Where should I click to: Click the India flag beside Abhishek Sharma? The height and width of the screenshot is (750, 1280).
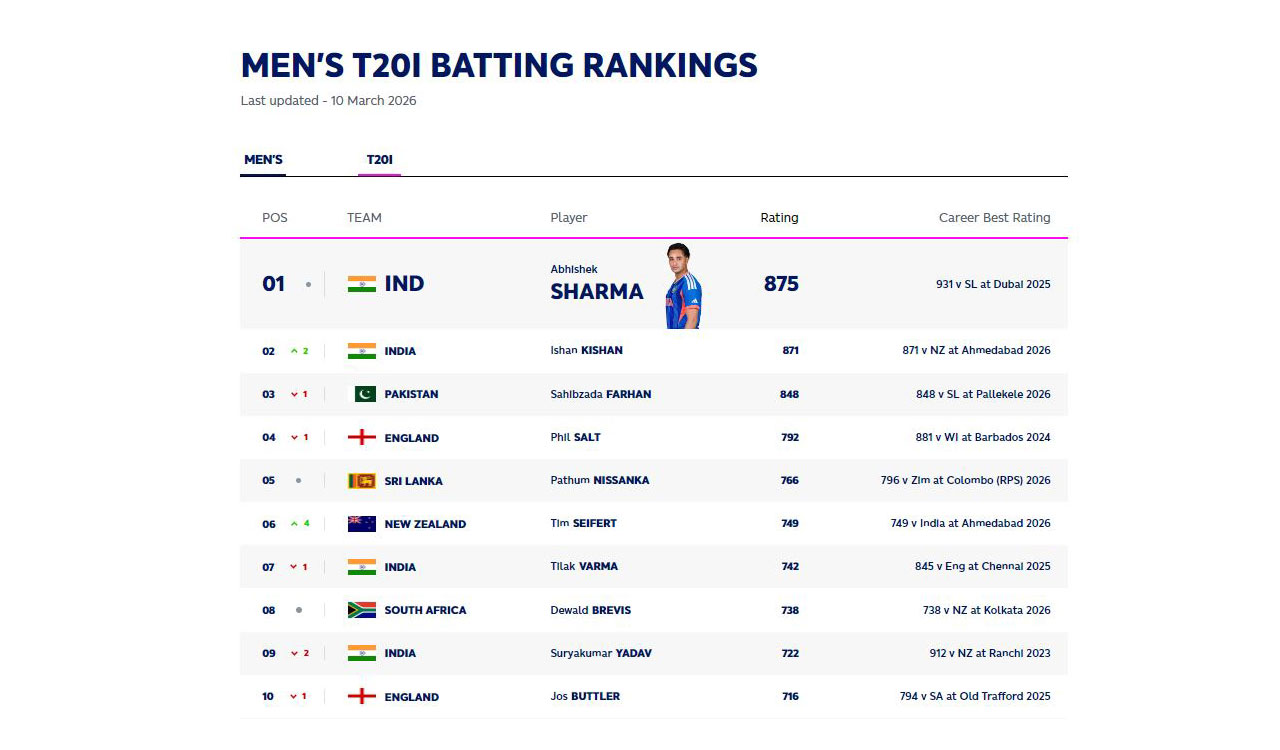(x=361, y=284)
